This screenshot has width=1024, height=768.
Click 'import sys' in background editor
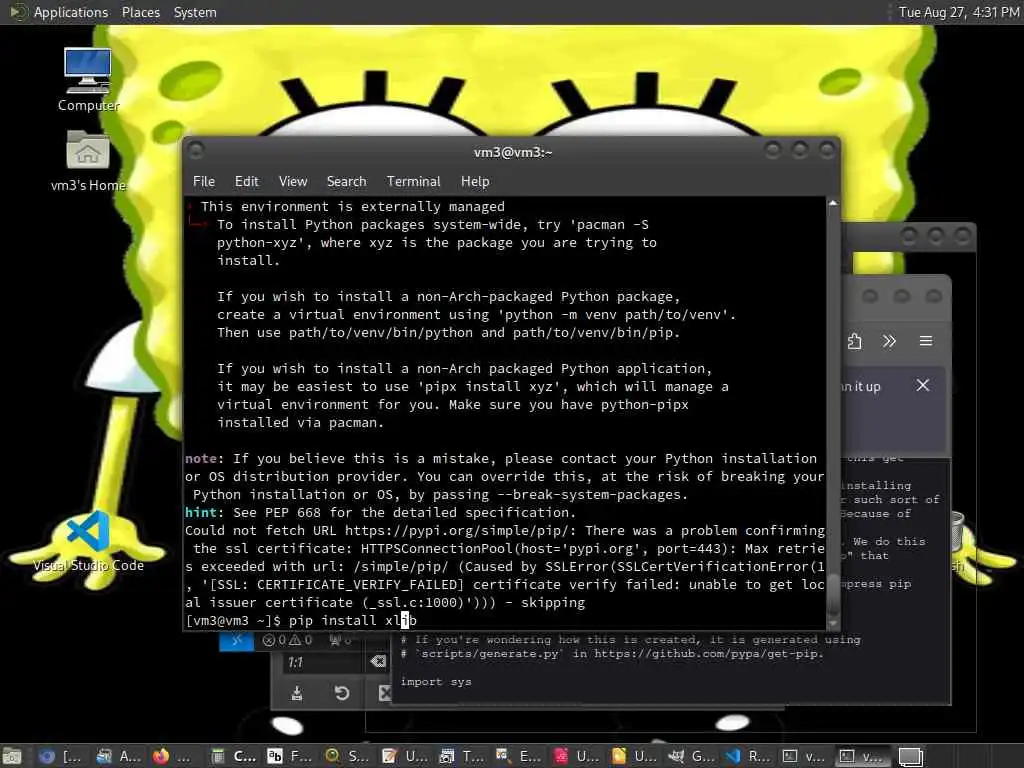point(436,682)
